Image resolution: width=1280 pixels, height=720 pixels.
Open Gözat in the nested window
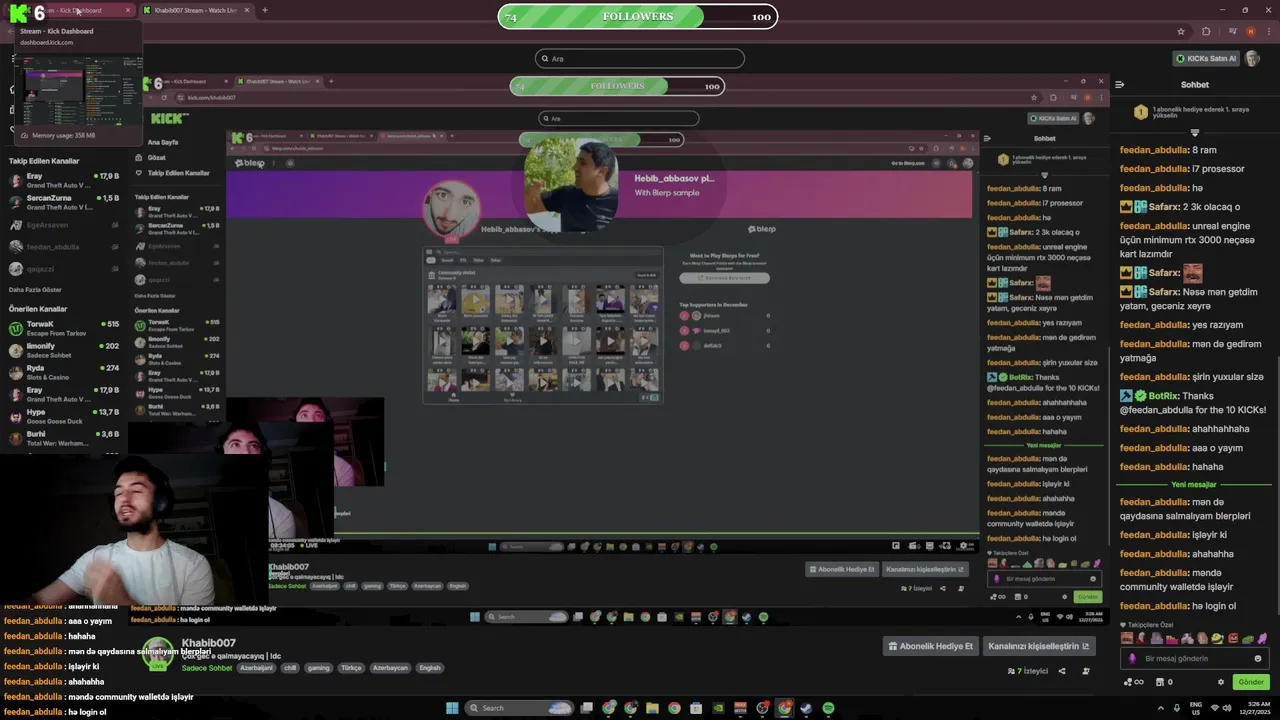(157, 158)
